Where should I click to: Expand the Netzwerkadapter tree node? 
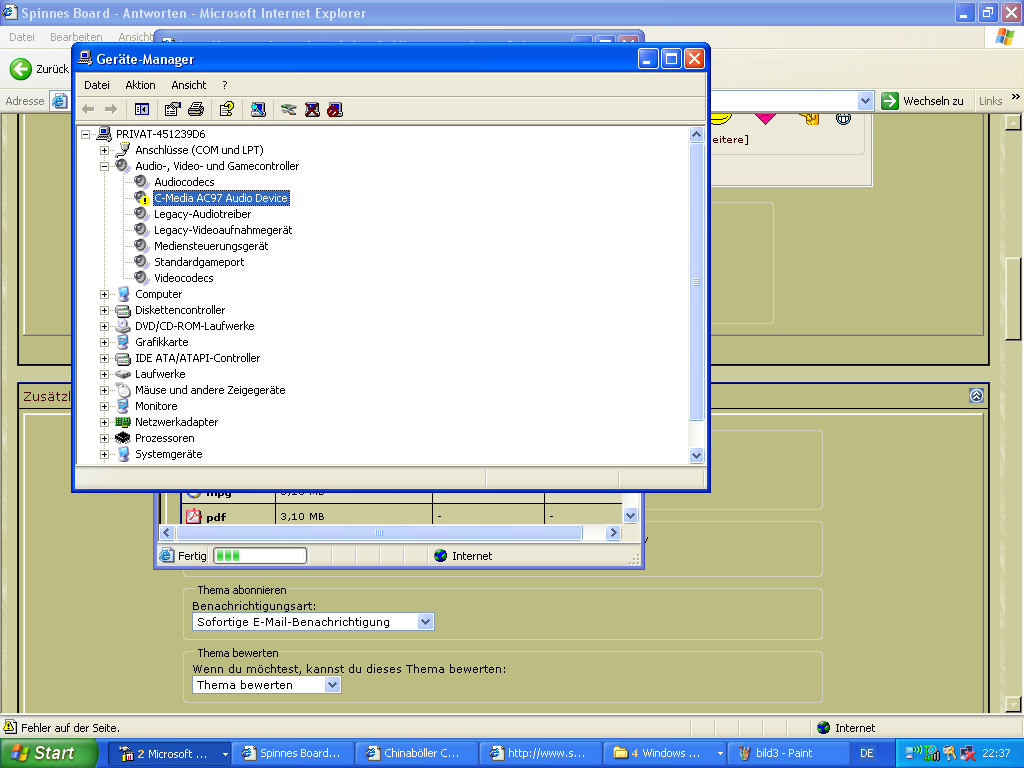pos(105,422)
